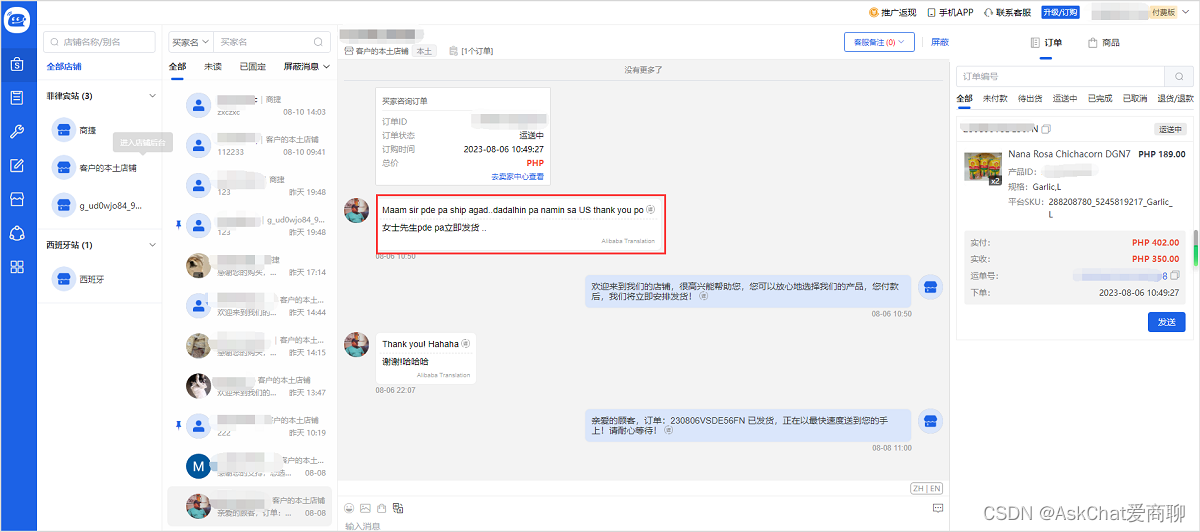Screen dimensions: 1200x532
Task: Open the wrench tools sidebar icon
Action: [x=17, y=132]
